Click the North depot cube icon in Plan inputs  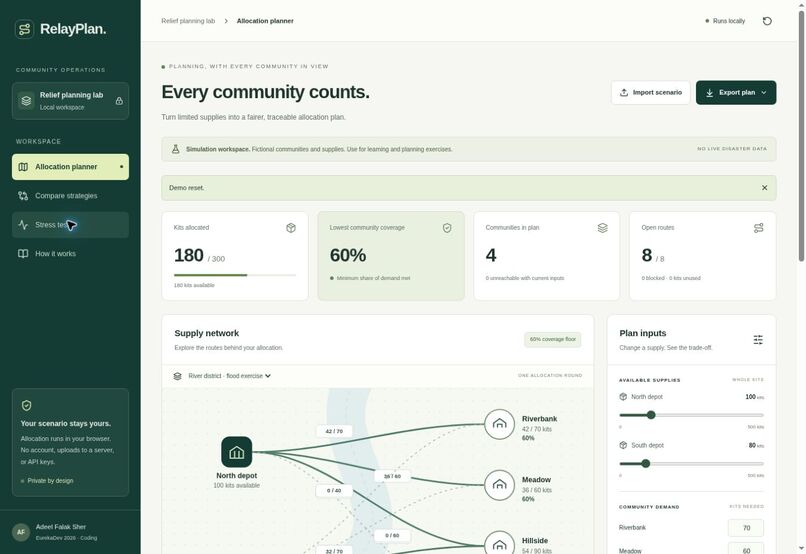623,397
